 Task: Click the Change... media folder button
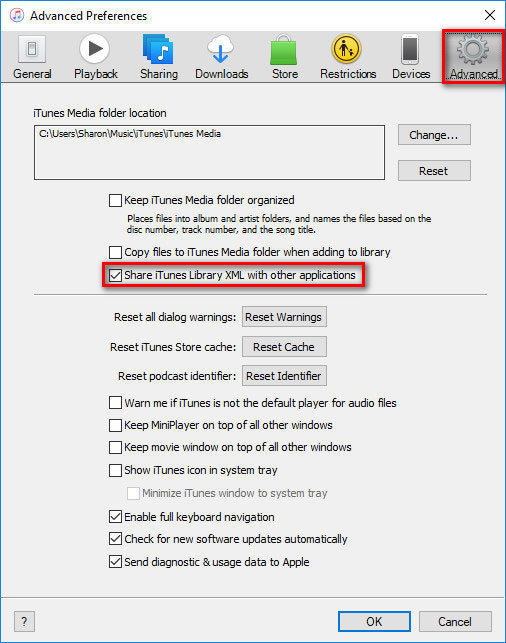point(434,135)
